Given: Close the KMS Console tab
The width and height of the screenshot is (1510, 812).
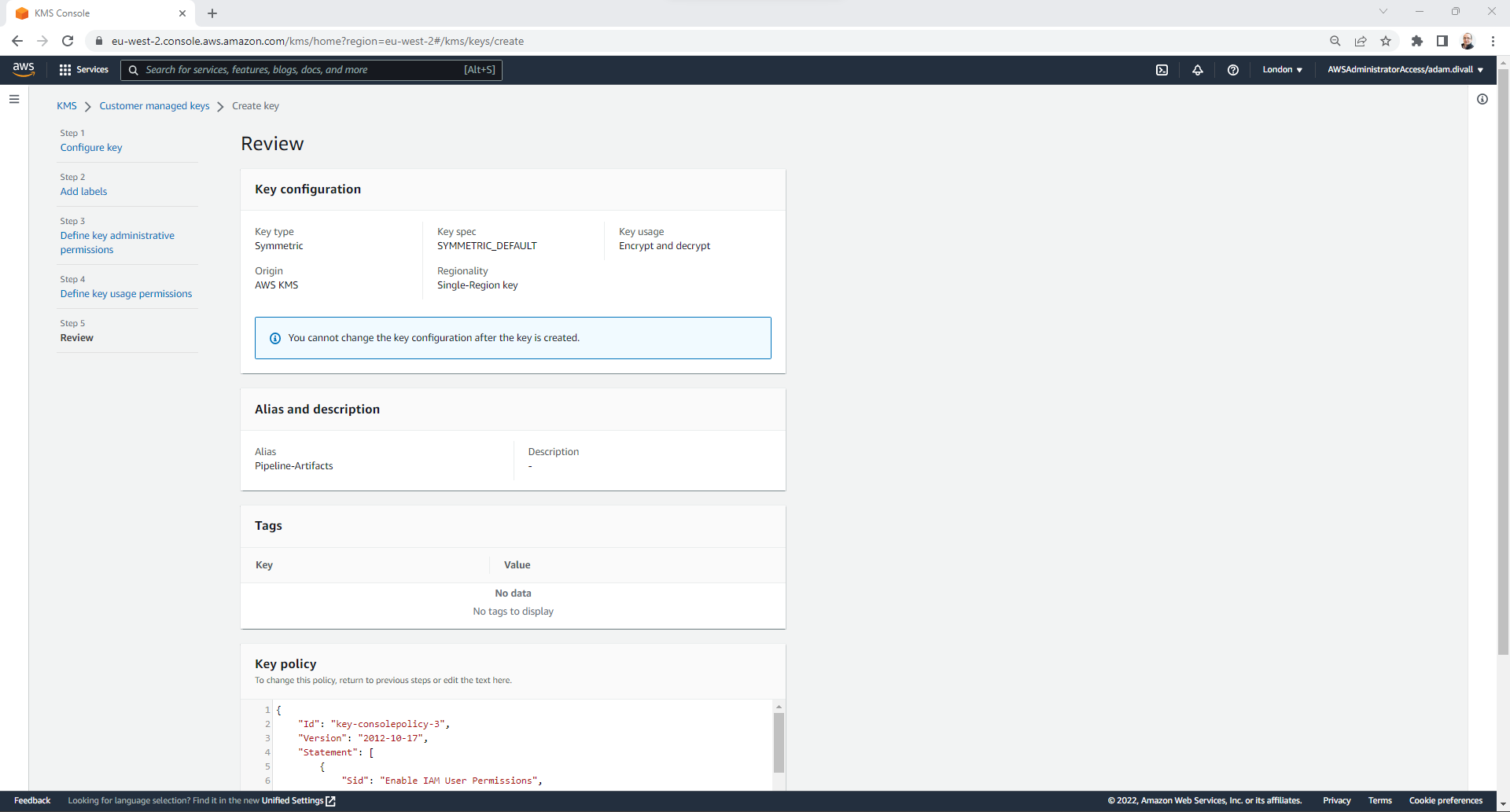Looking at the screenshot, I should point(182,13).
